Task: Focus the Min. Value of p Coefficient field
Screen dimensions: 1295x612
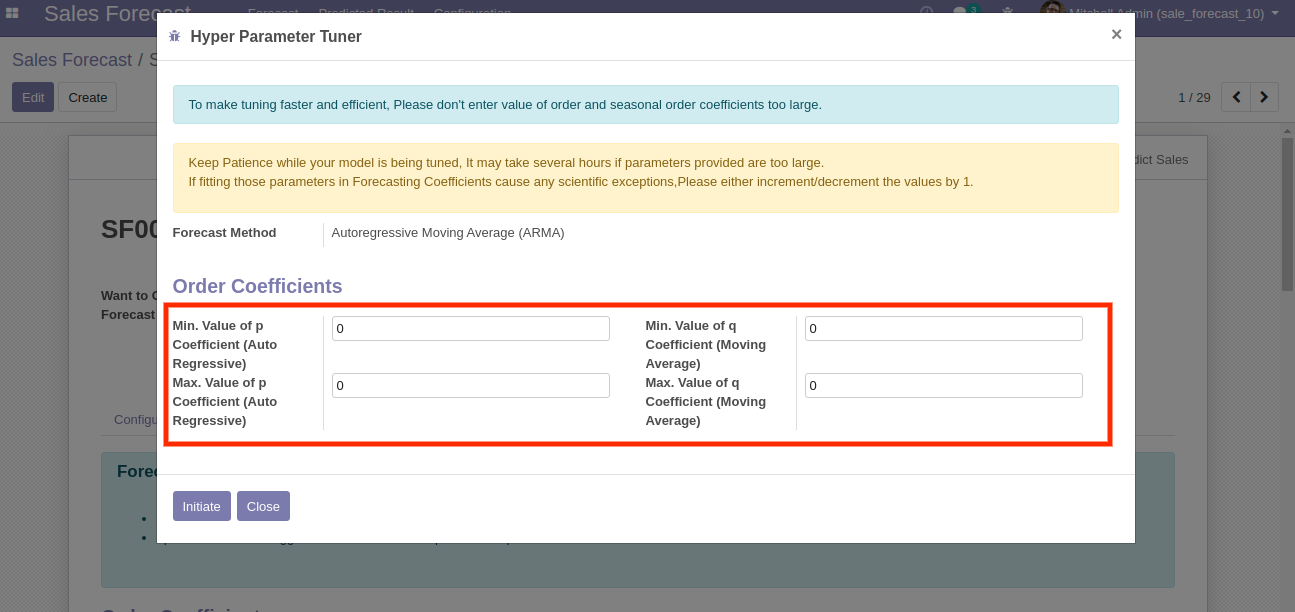Action: click(x=470, y=329)
